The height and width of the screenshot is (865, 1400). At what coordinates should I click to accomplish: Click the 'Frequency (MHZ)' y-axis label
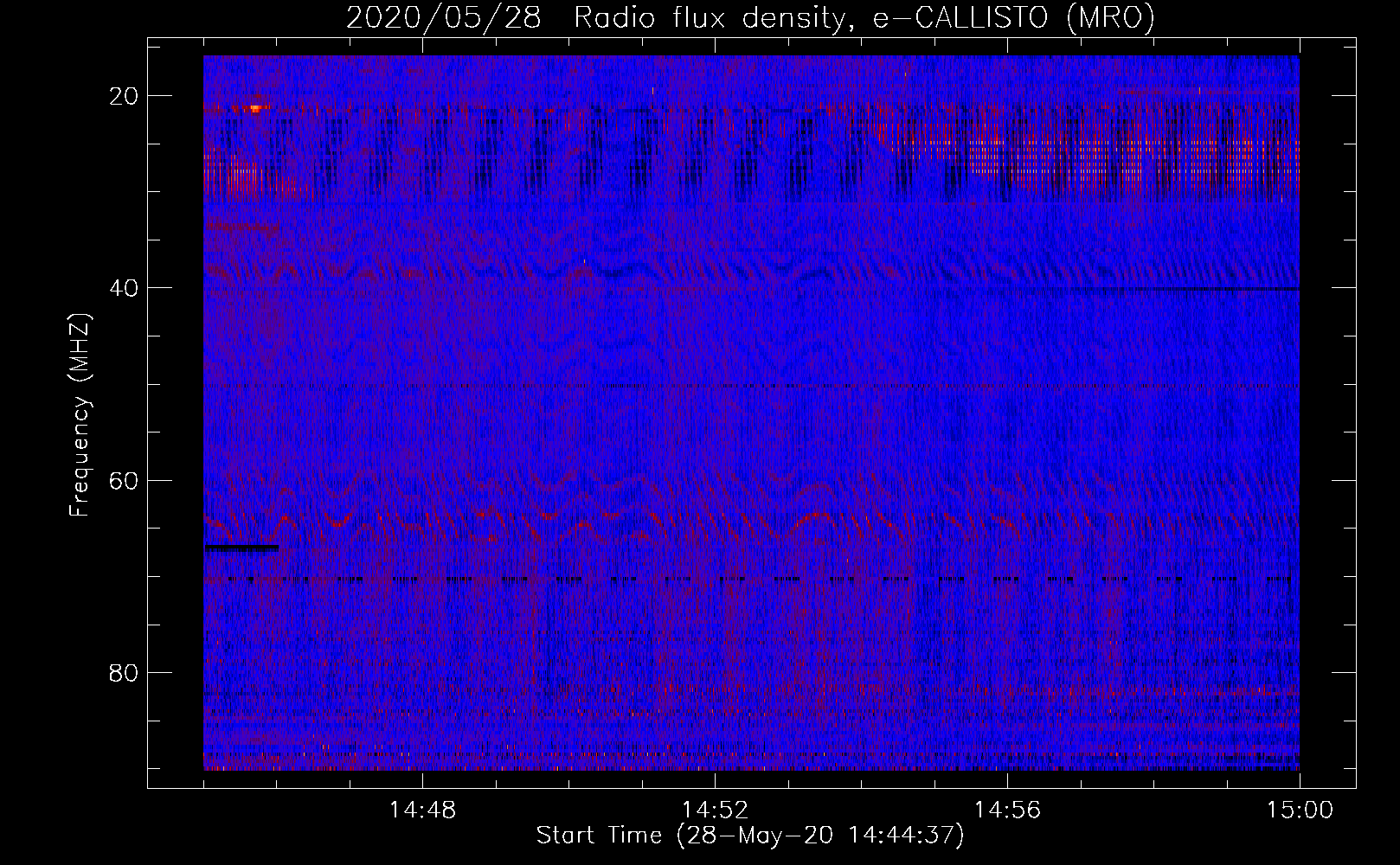[x=80, y=415]
